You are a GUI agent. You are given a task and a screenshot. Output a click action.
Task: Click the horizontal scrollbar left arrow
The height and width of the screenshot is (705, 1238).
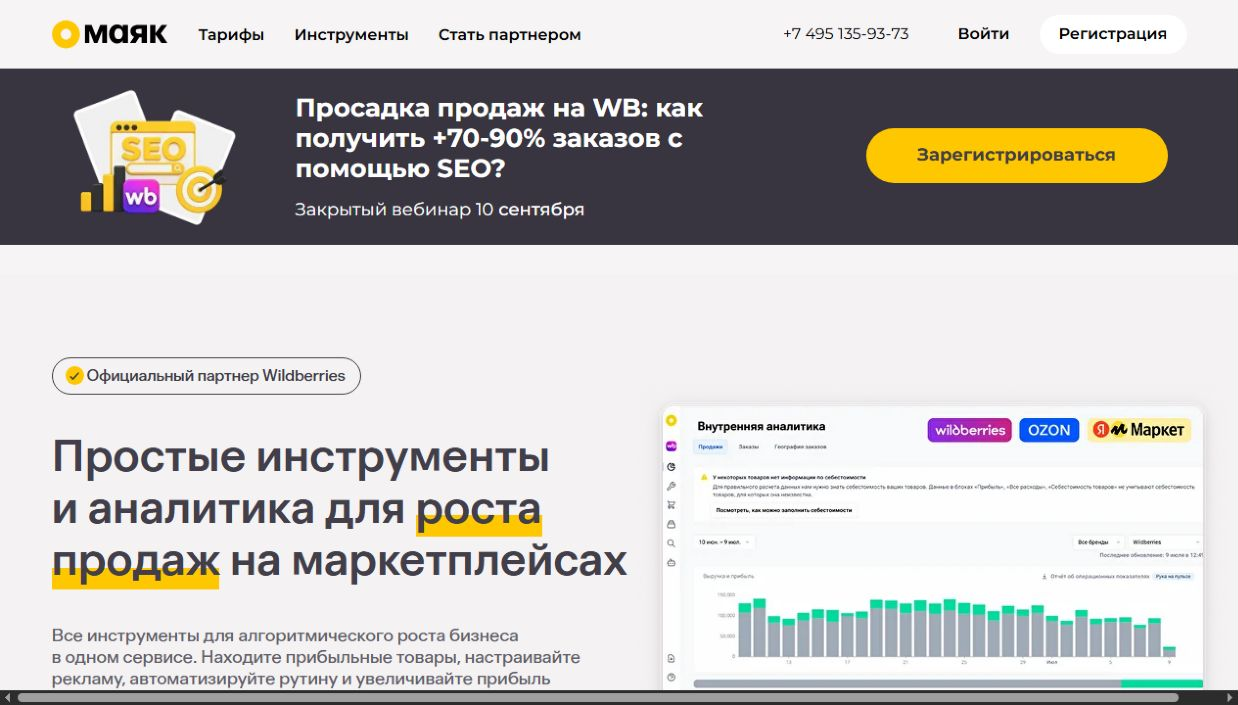pyautogui.click(x=7, y=697)
